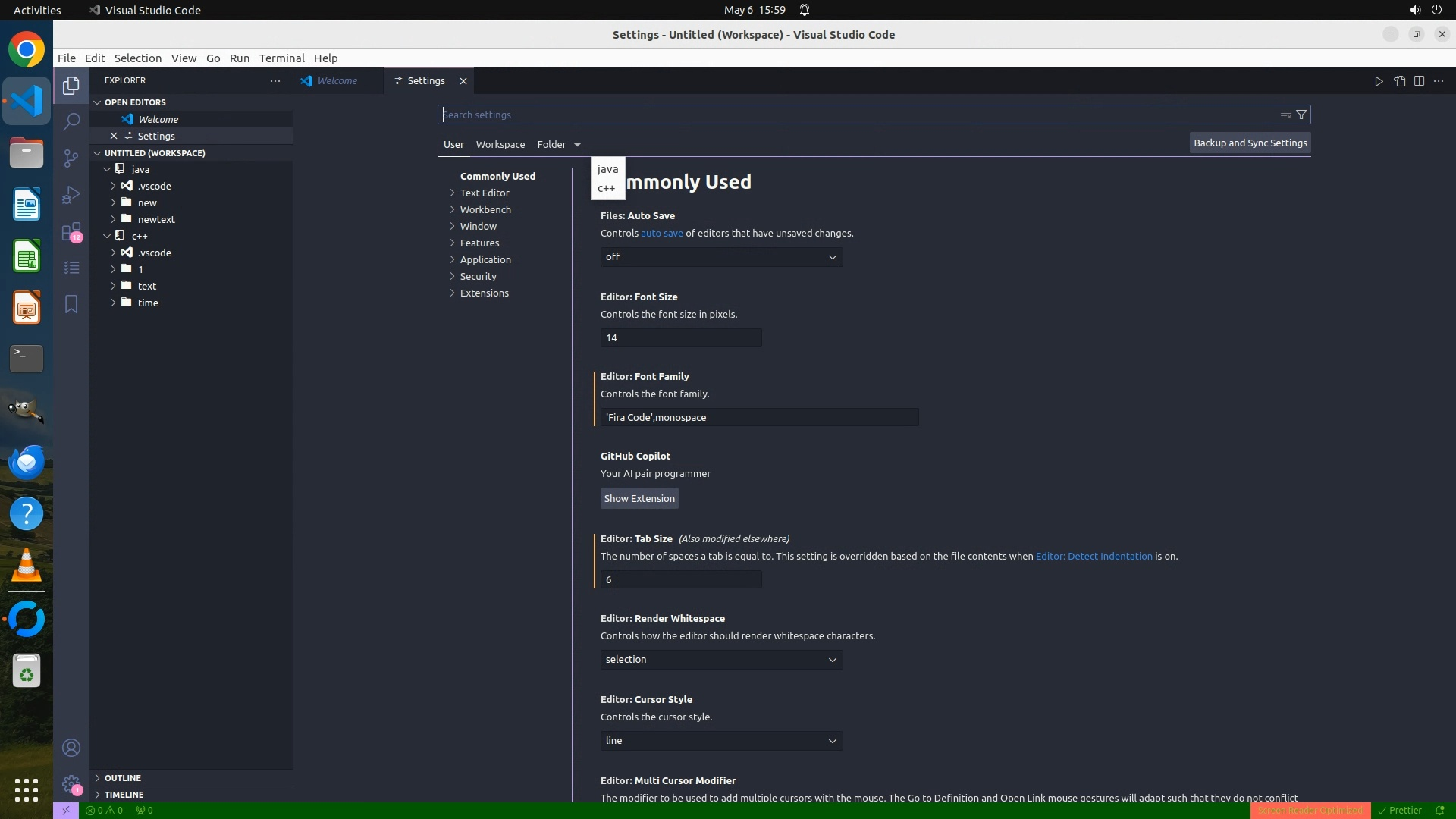Open the Terminal menu
The height and width of the screenshot is (819, 1456).
[281, 58]
